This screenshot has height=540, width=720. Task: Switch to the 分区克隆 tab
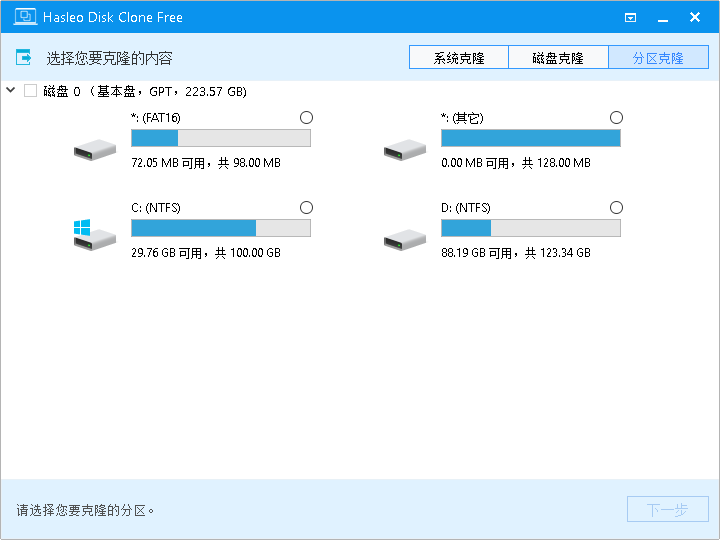pos(658,57)
